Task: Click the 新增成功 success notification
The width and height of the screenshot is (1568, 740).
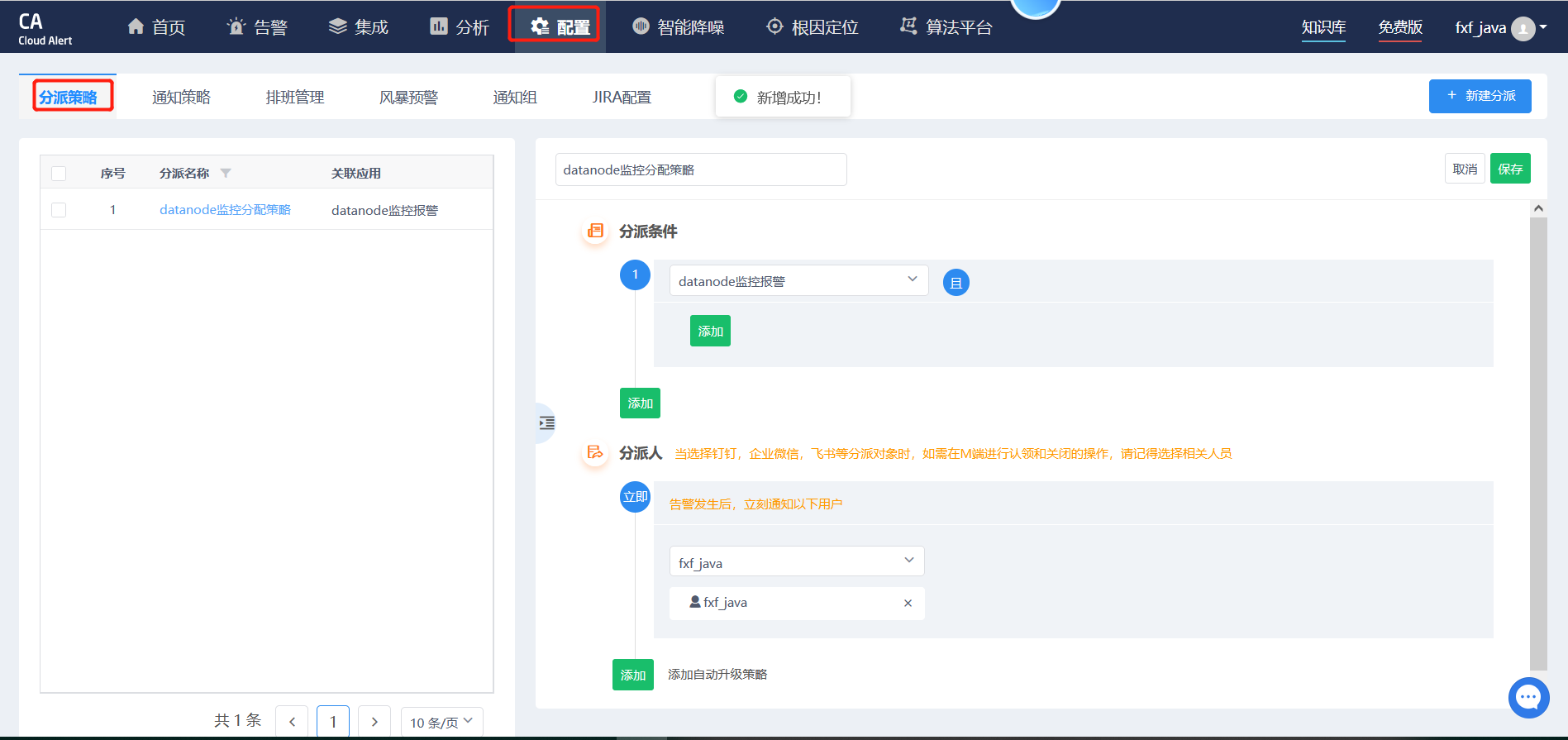Action: [783, 97]
